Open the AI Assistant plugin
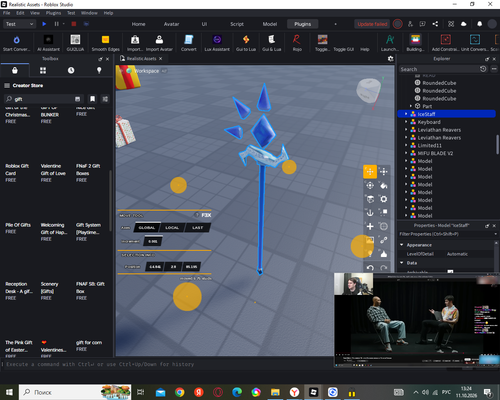 click(x=48, y=43)
